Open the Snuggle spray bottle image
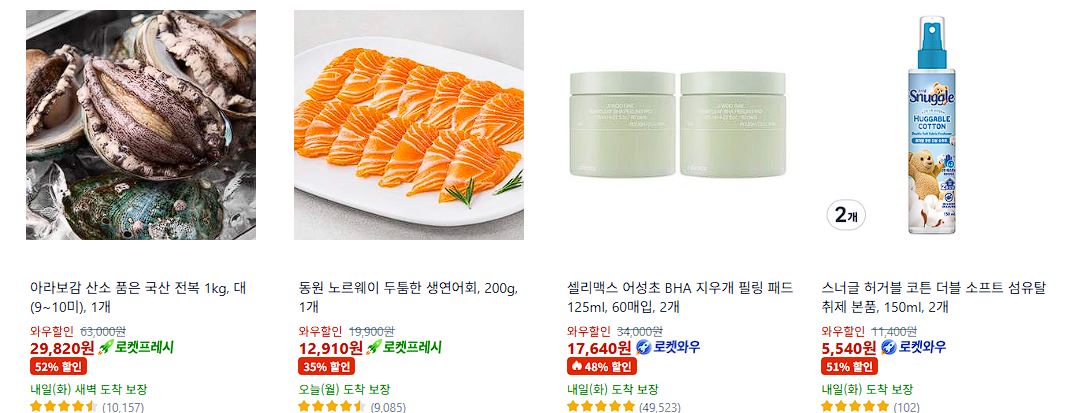 pos(932,125)
